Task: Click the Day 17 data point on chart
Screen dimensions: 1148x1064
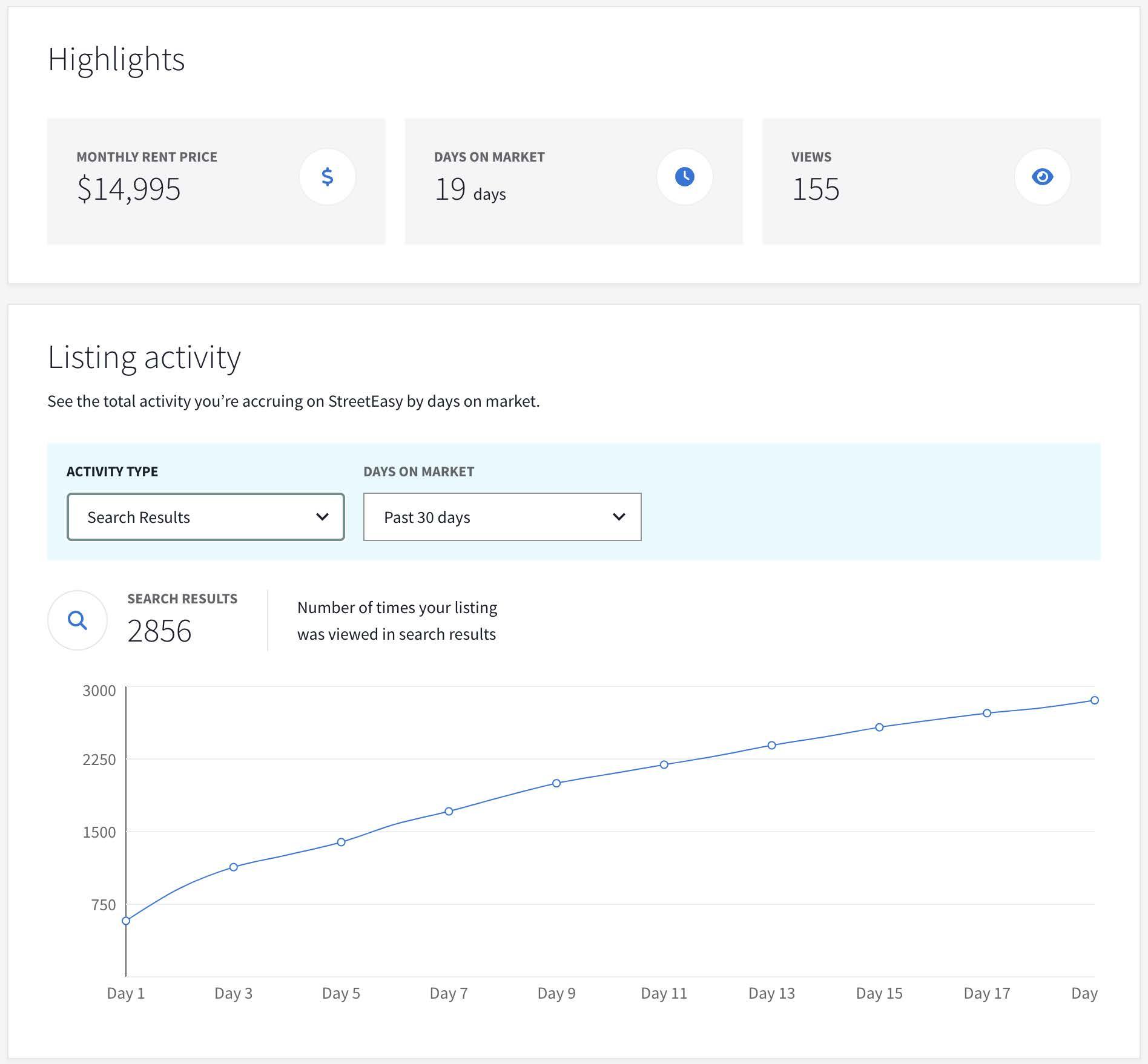Action: tap(987, 714)
